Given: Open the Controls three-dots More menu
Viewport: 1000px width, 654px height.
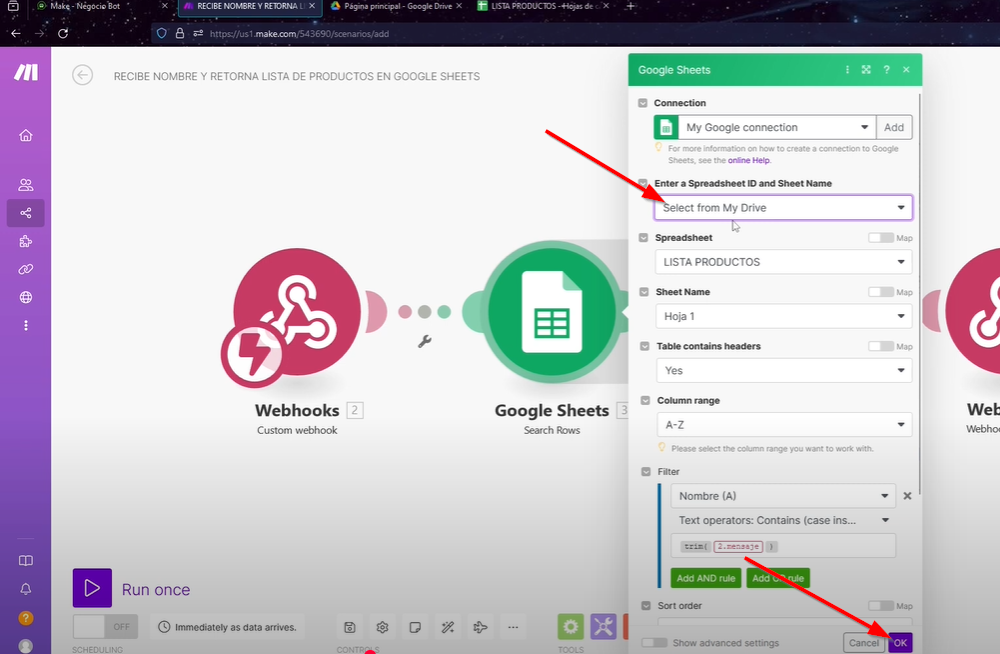Looking at the screenshot, I should (x=513, y=627).
